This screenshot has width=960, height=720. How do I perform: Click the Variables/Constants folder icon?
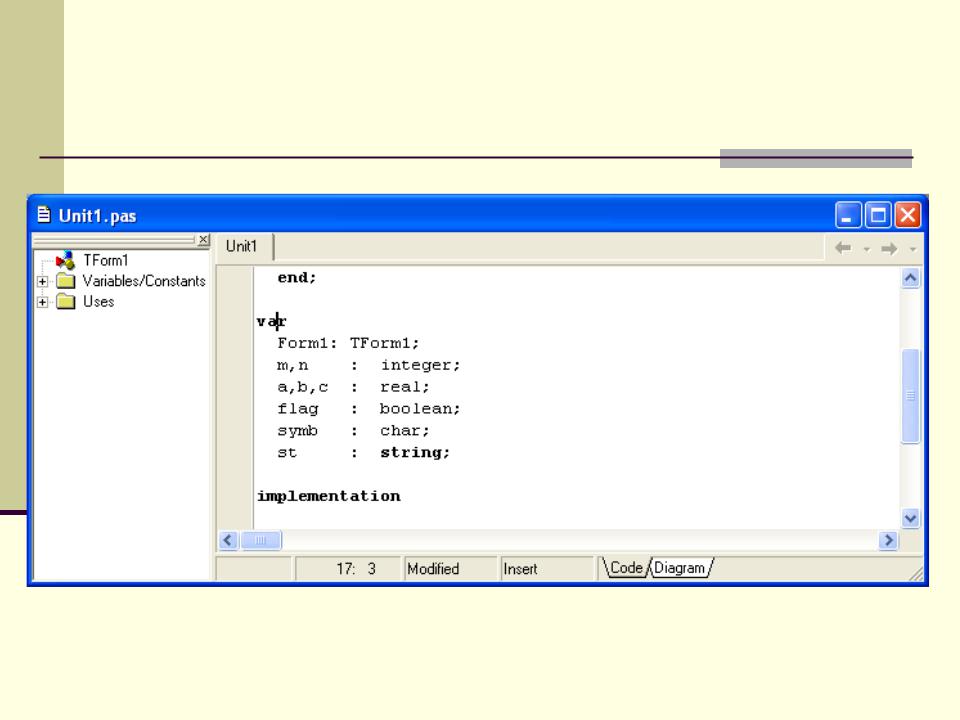coord(66,281)
